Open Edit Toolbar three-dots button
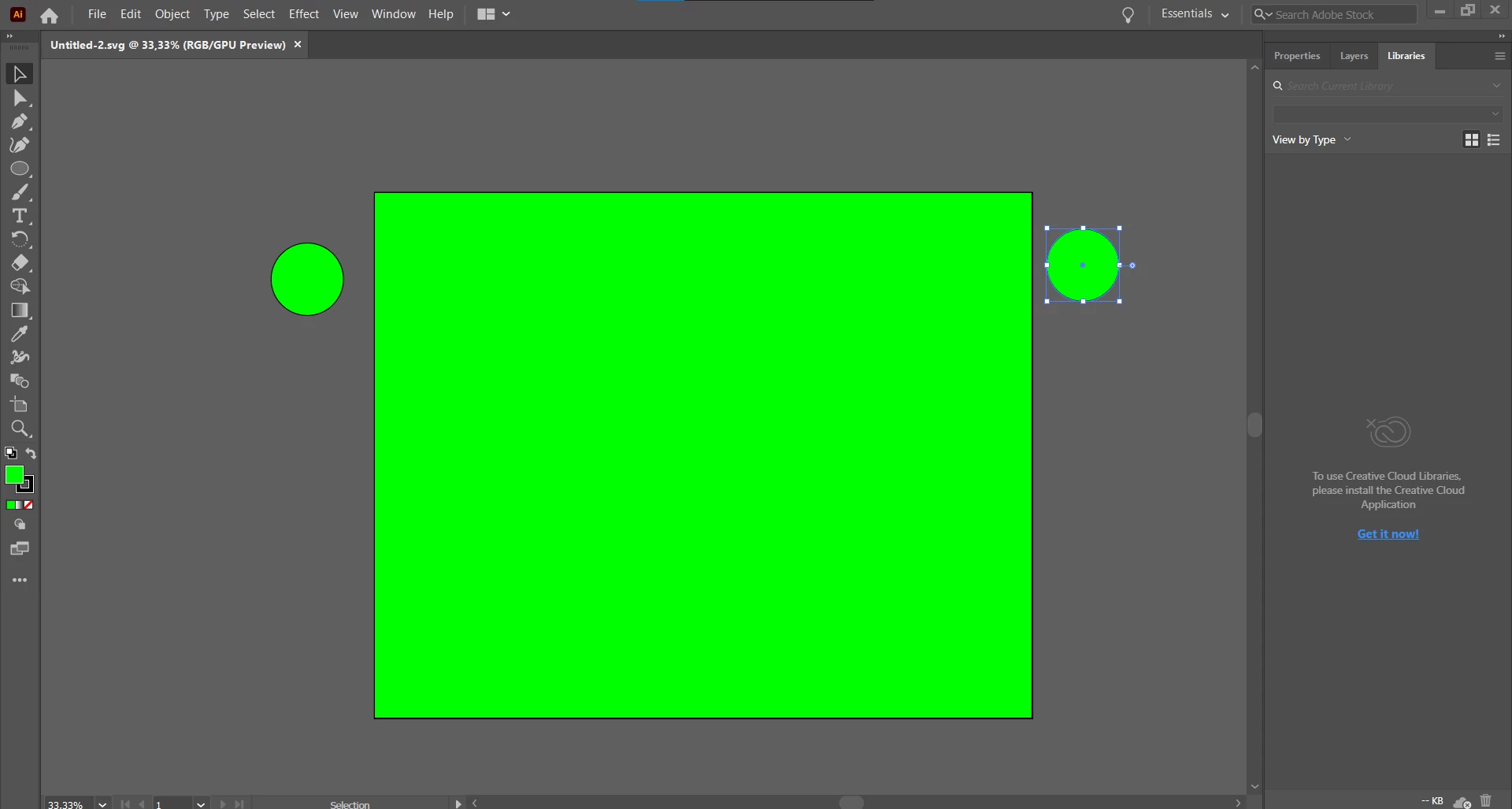The image size is (1512, 809). click(20, 580)
